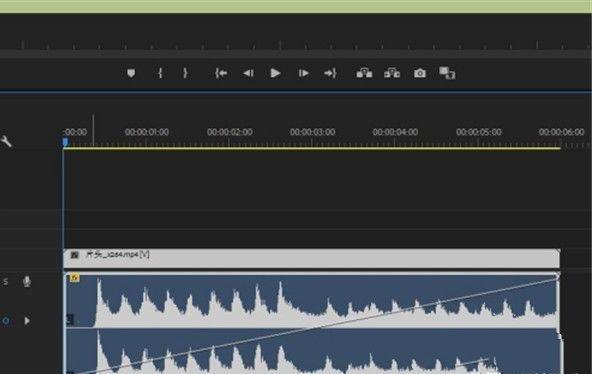Click the Lift button

point(364,73)
